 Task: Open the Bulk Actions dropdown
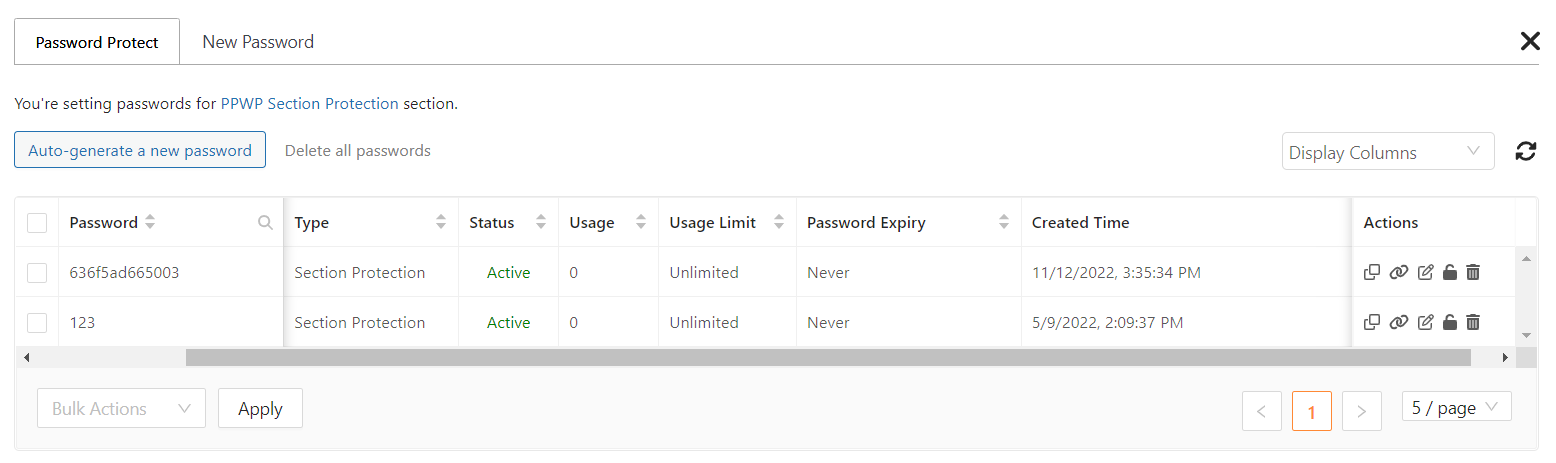pos(121,408)
